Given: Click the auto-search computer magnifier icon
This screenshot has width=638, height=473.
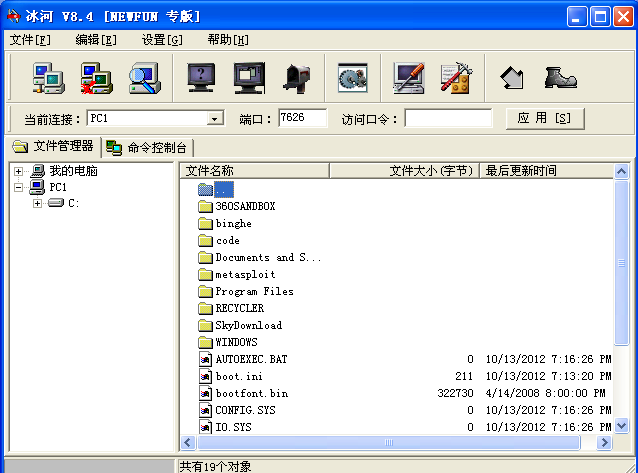Looking at the screenshot, I should 145,78.
